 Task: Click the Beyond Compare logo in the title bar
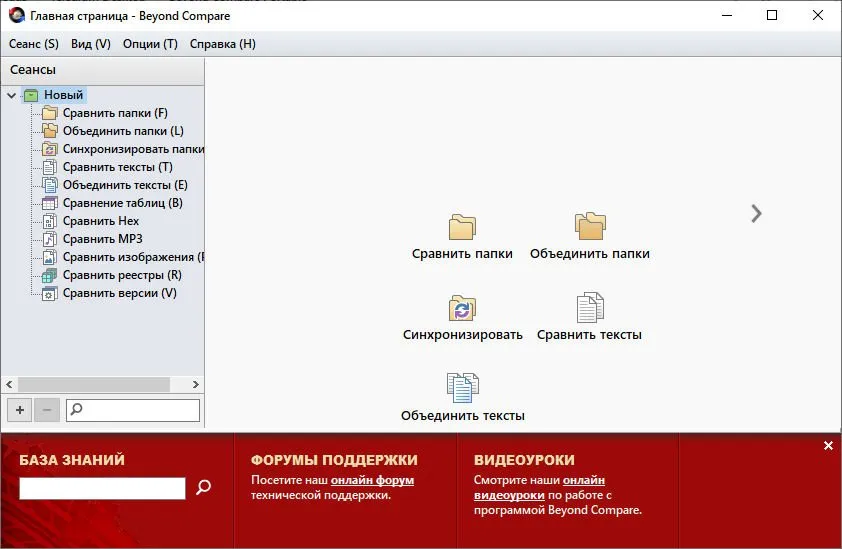pos(17,15)
